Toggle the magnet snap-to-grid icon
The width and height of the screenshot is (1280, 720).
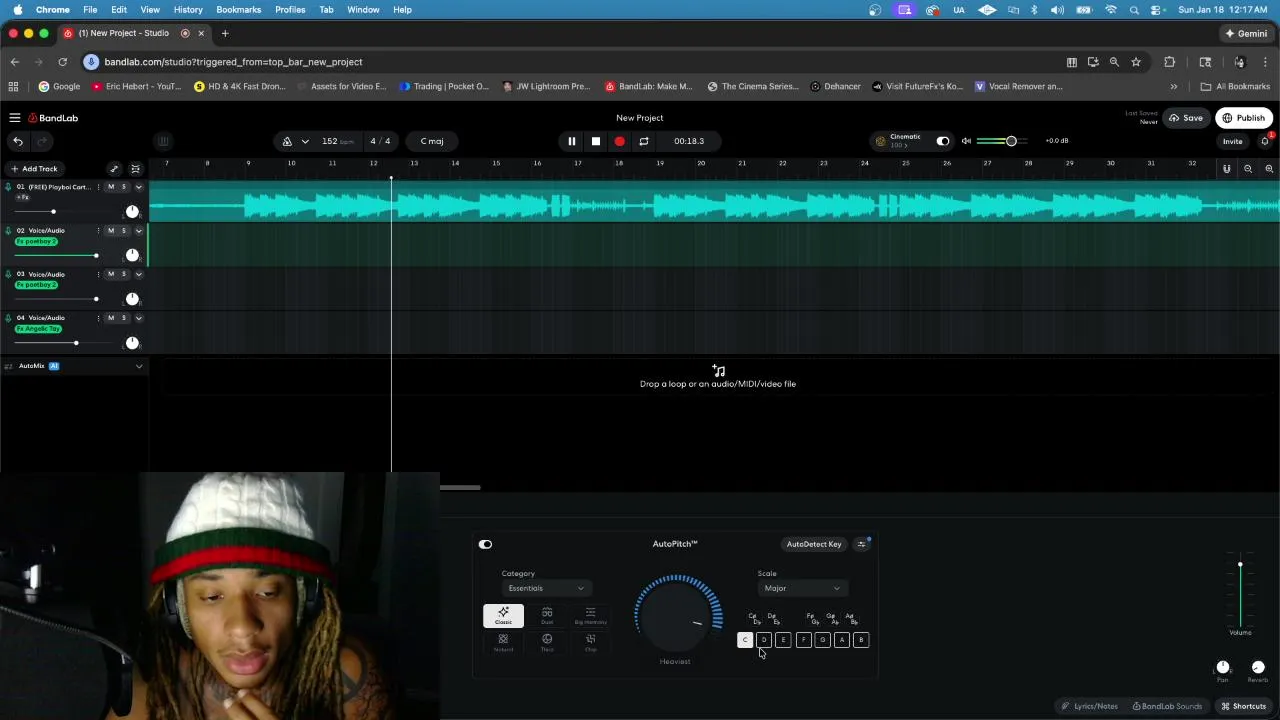(x=1226, y=169)
